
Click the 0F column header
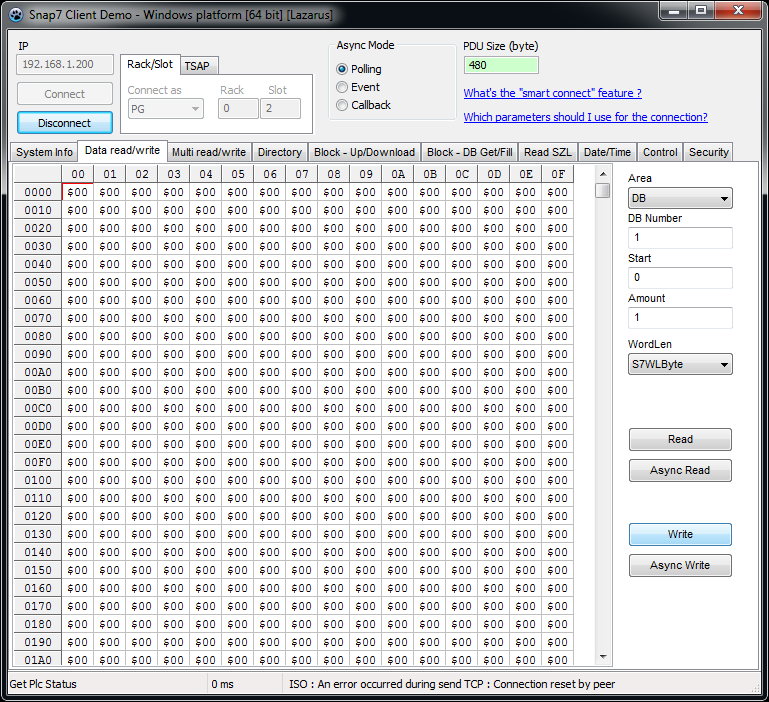(558, 174)
